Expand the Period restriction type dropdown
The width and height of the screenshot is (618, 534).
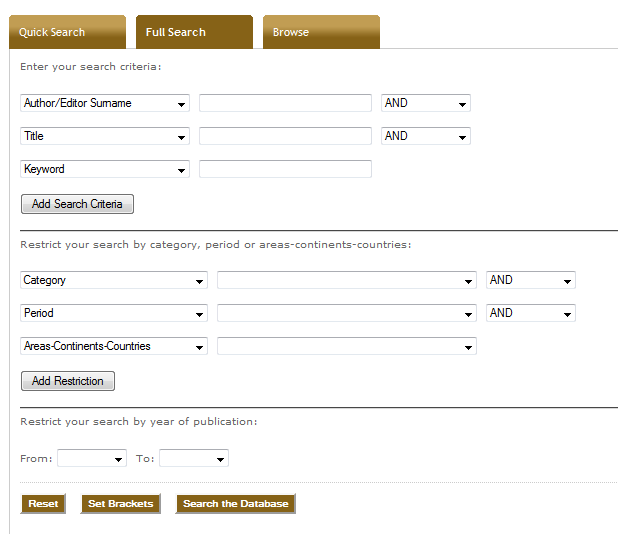[114, 313]
